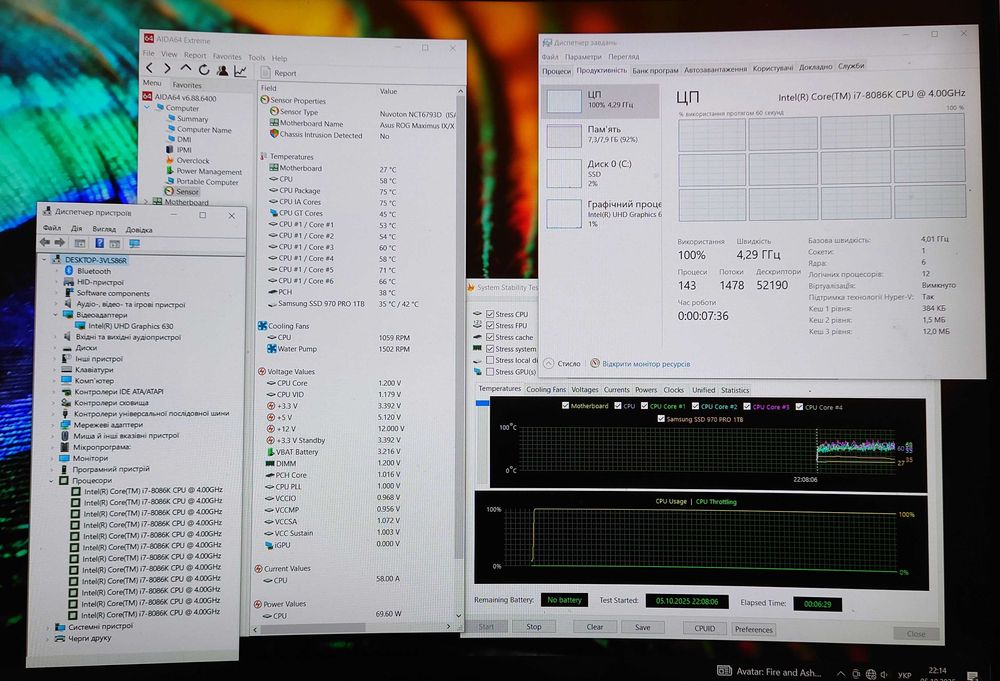This screenshot has height=681, width=1000.
Task: Switch to Автозавантаження tab in Task Manager
Action: (715, 70)
